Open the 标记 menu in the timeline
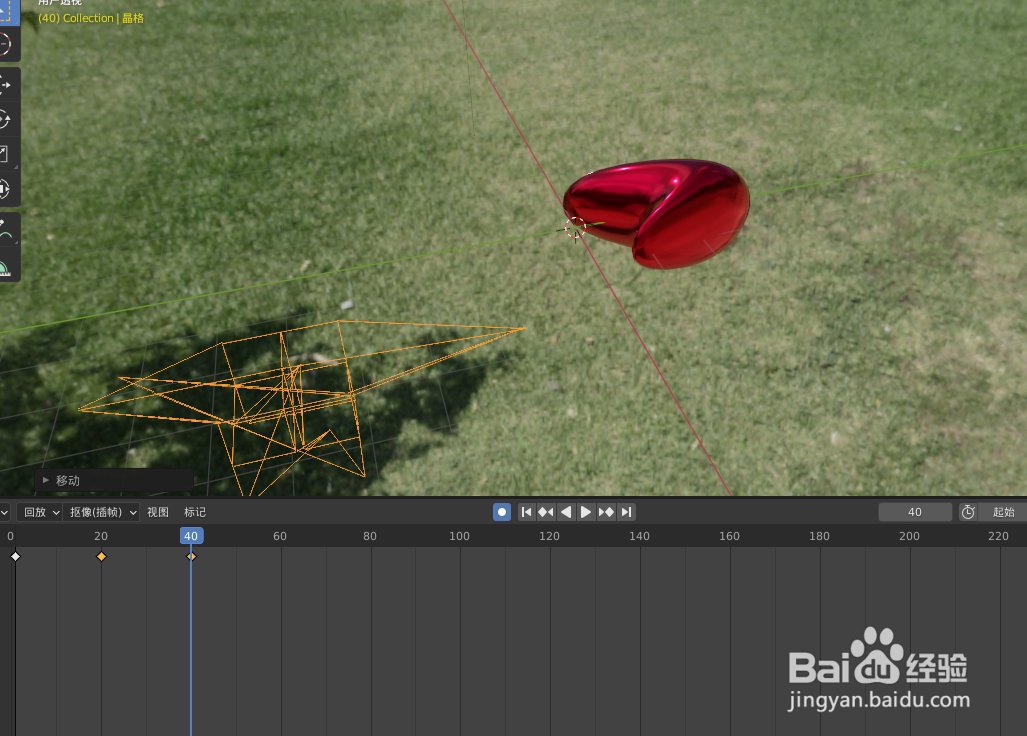This screenshot has height=736, width=1027. [x=194, y=511]
